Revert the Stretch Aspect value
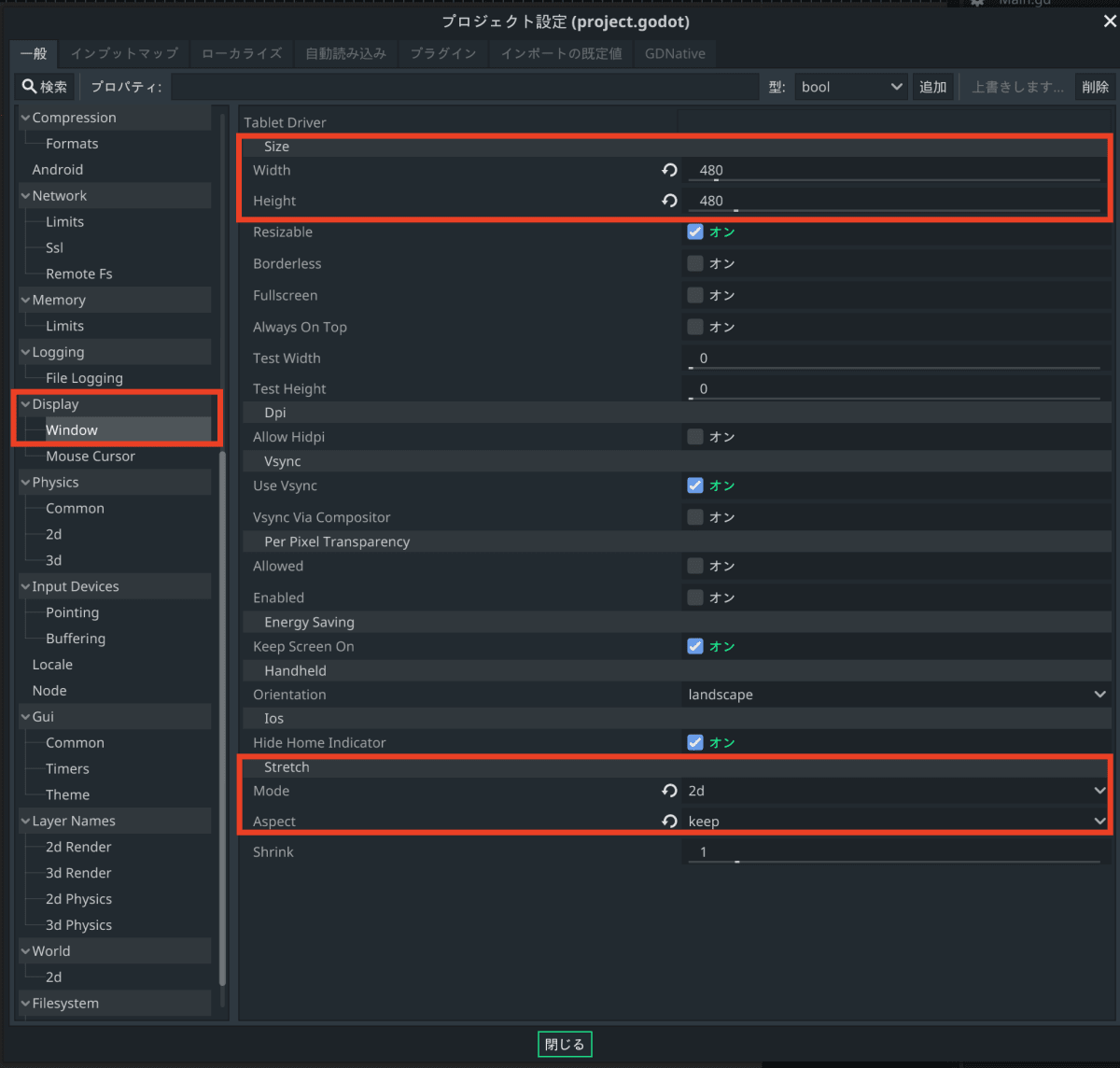The height and width of the screenshot is (1068, 1120). coord(669,822)
